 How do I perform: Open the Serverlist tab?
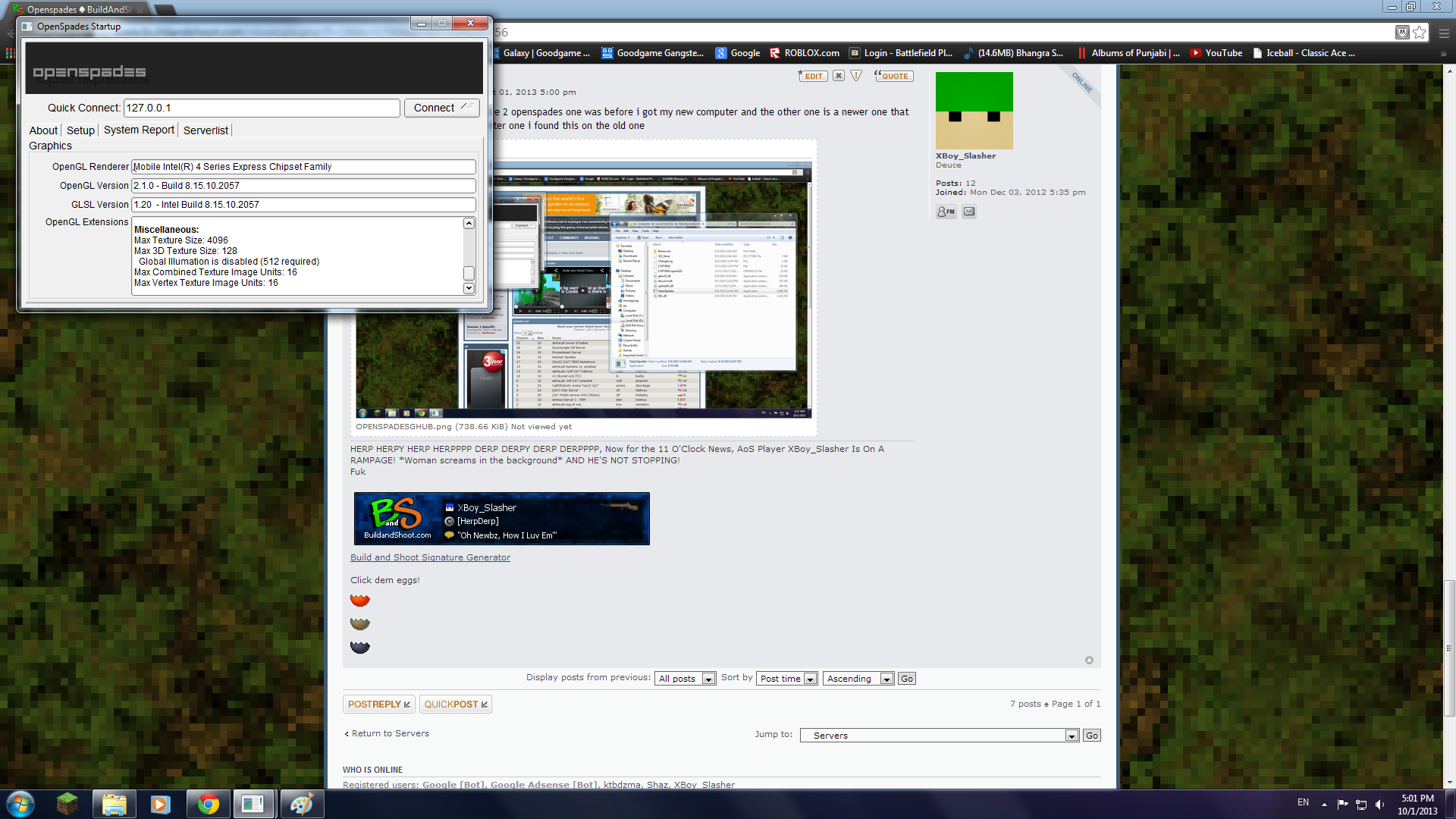pos(206,130)
